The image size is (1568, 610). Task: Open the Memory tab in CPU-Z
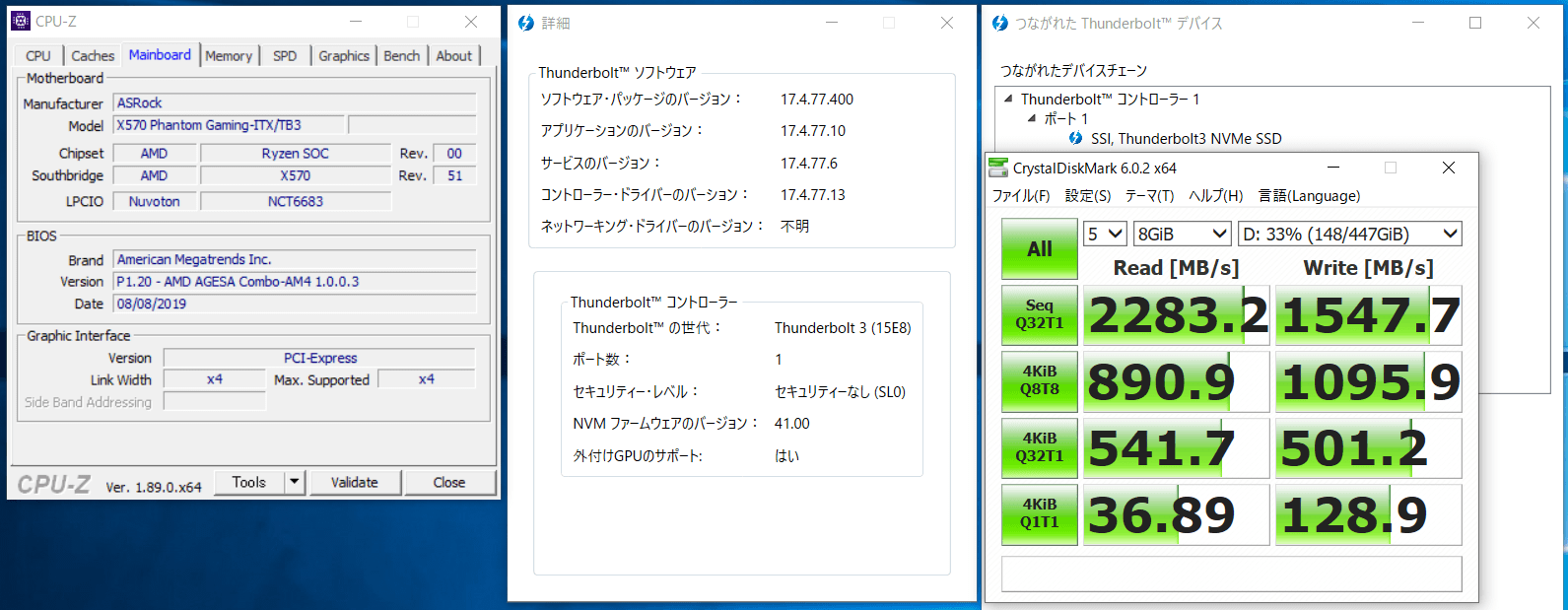tap(229, 56)
